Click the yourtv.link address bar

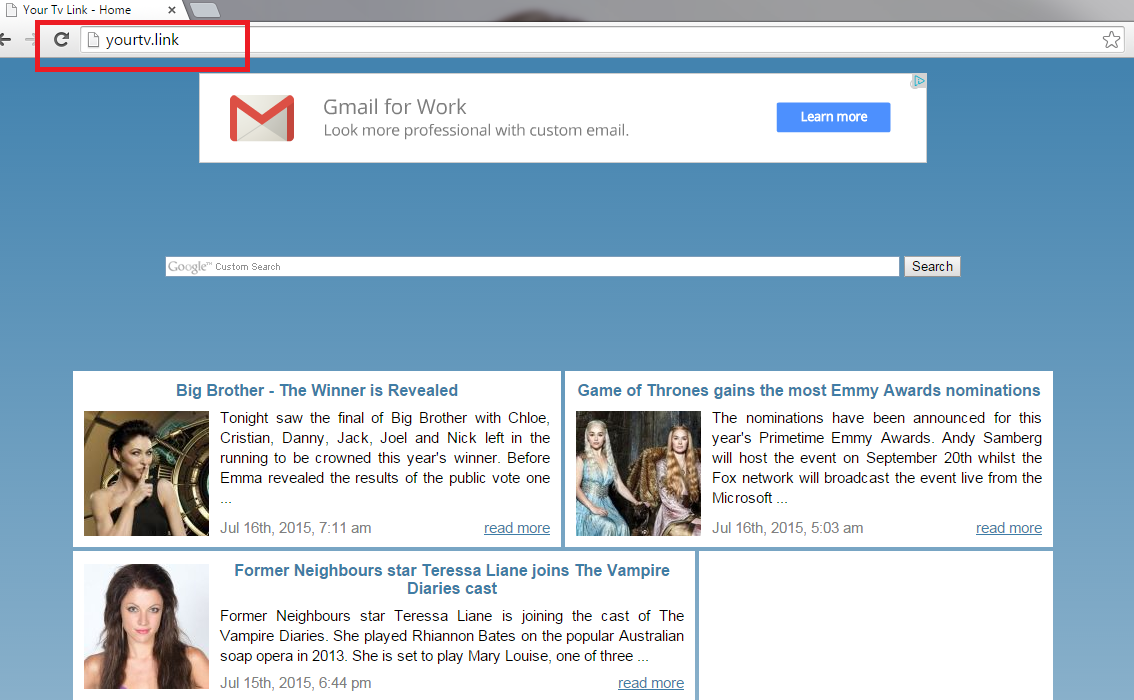click(x=600, y=40)
